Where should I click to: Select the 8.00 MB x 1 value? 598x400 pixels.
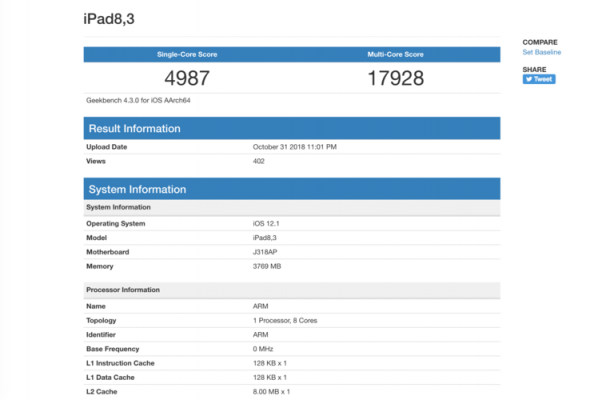tap(271, 392)
